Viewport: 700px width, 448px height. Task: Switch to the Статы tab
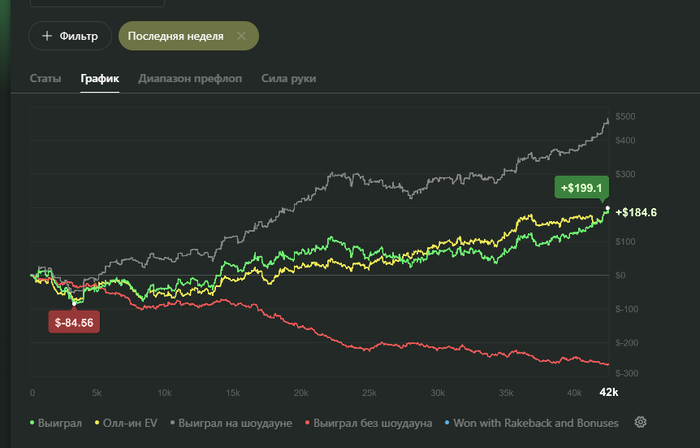point(46,79)
